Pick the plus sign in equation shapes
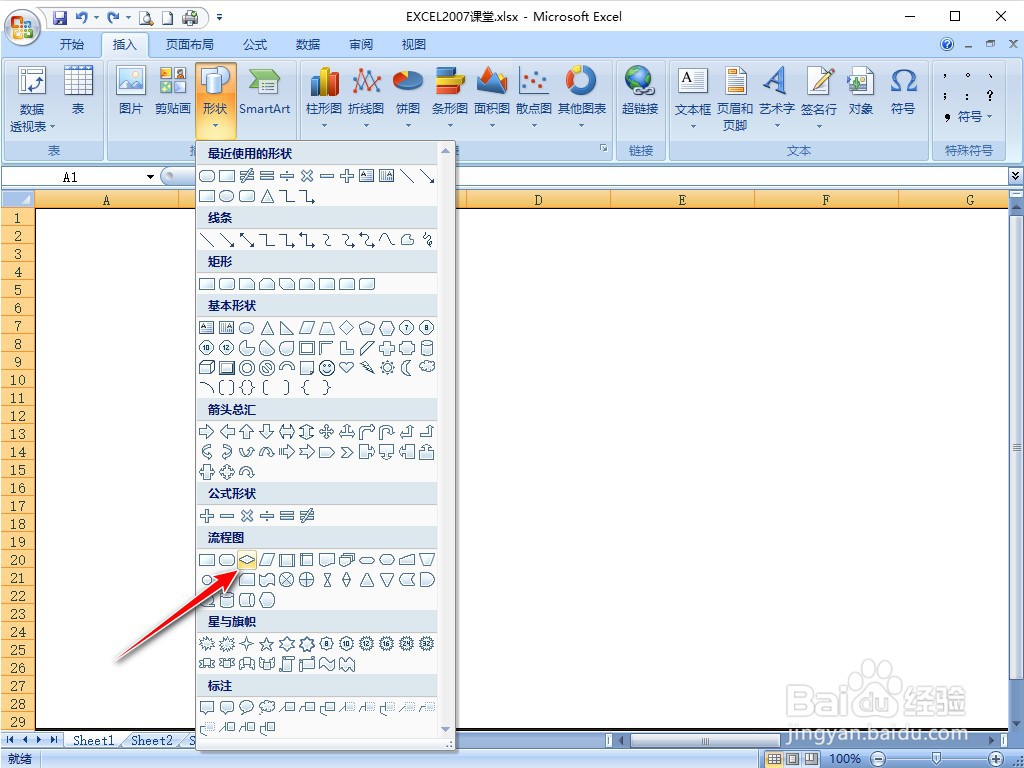This screenshot has height=768, width=1024. tap(206, 516)
